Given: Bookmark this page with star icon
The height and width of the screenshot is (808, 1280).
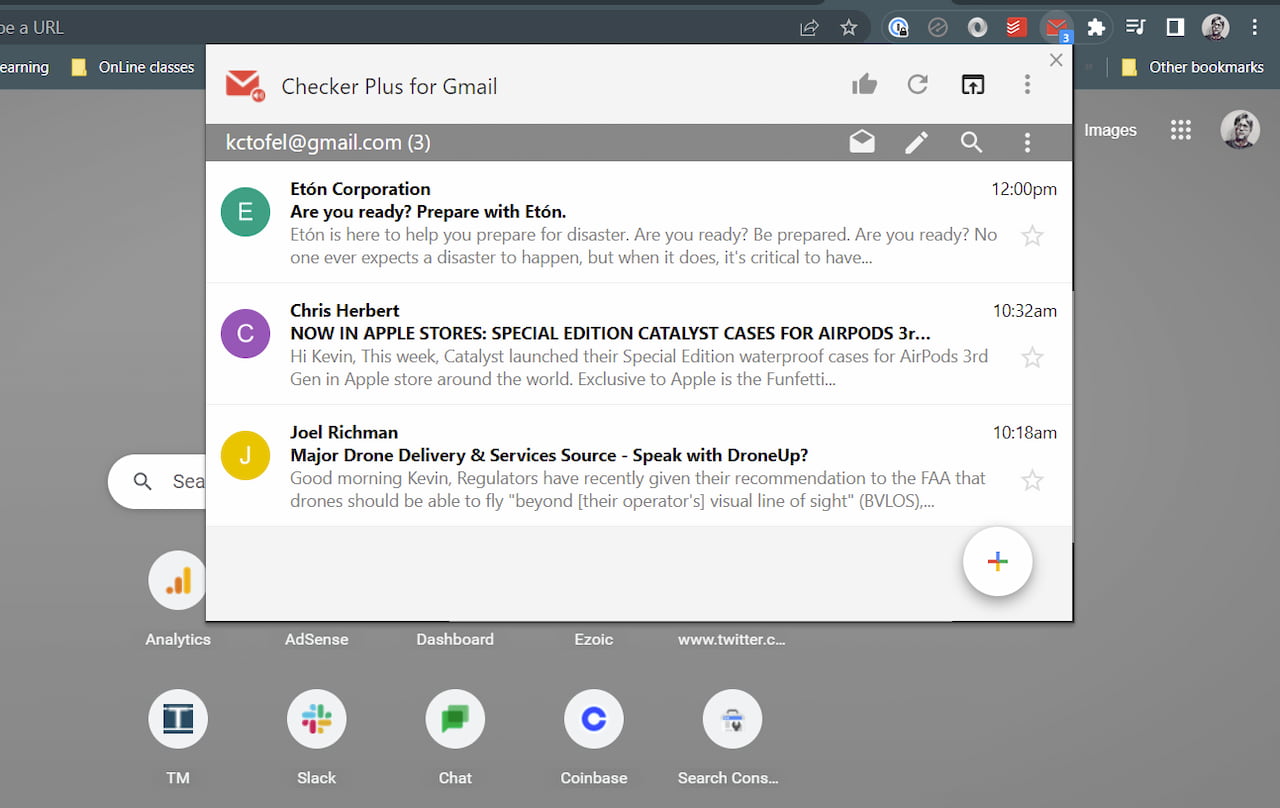Looking at the screenshot, I should pyautogui.click(x=848, y=28).
